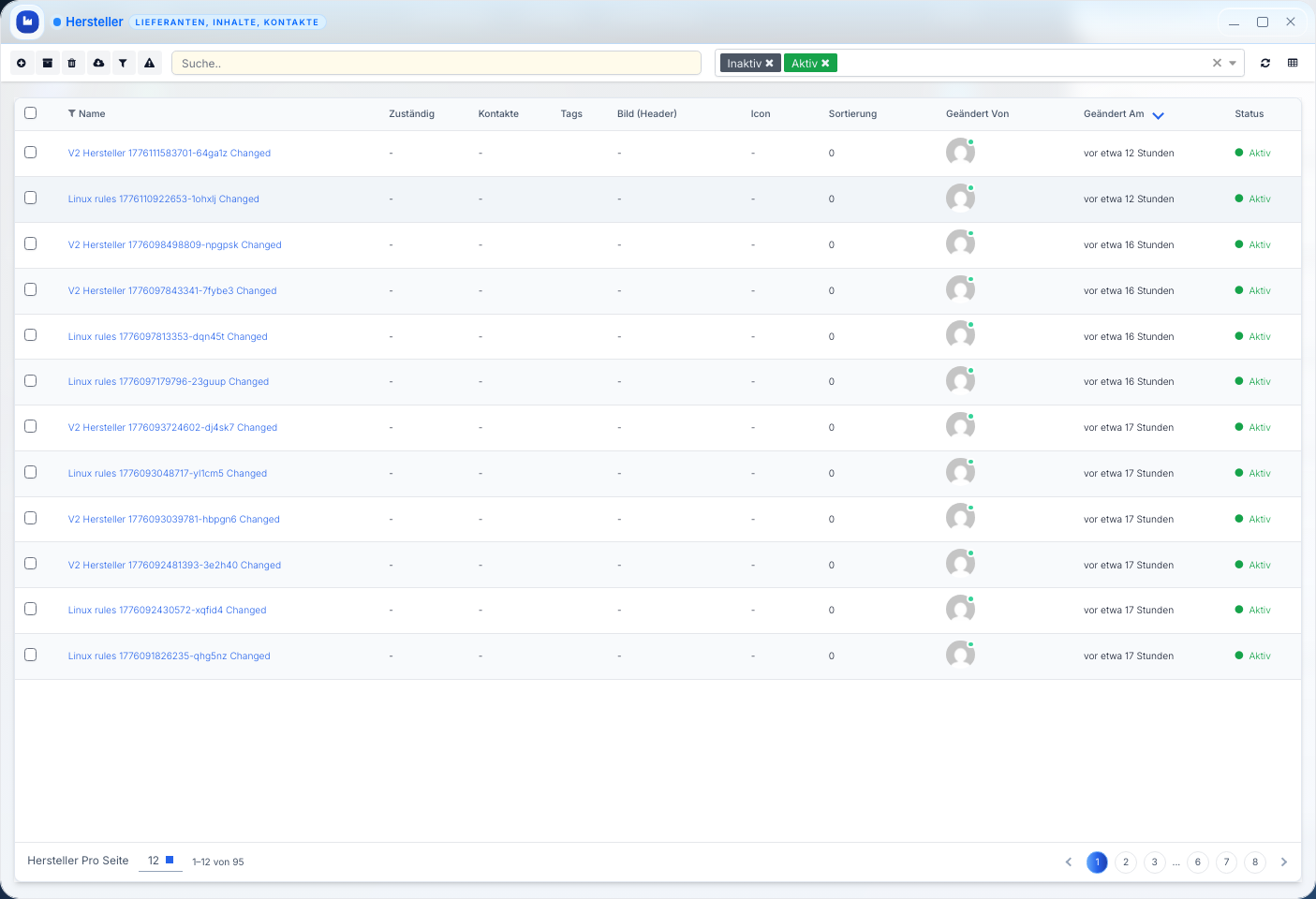Open the per-page count selector 12
1316x899 pixels.
pos(160,861)
